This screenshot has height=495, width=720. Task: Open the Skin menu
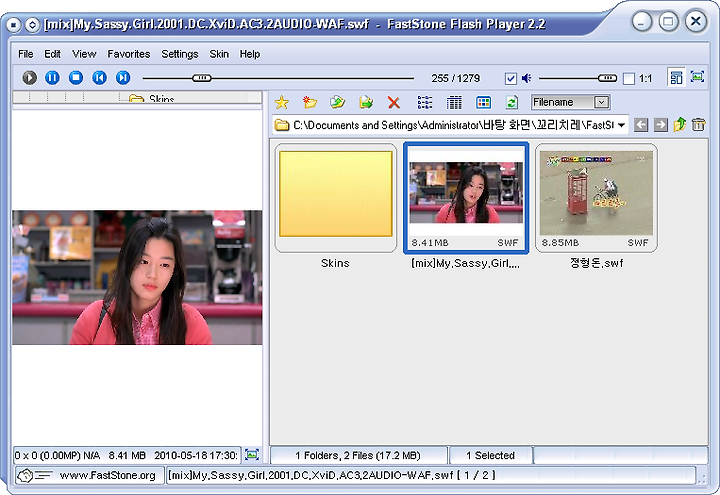(219, 54)
